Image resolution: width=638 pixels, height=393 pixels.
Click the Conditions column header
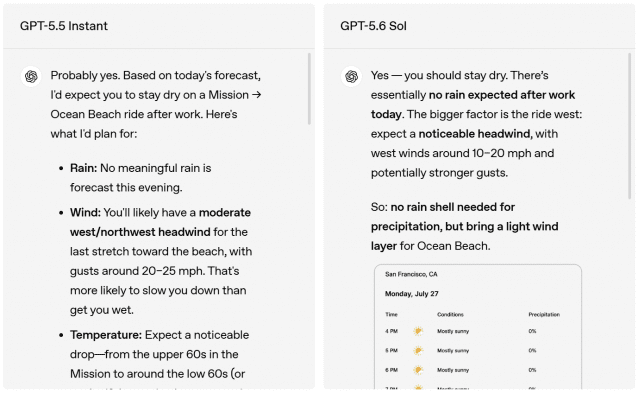pyautogui.click(x=450, y=314)
